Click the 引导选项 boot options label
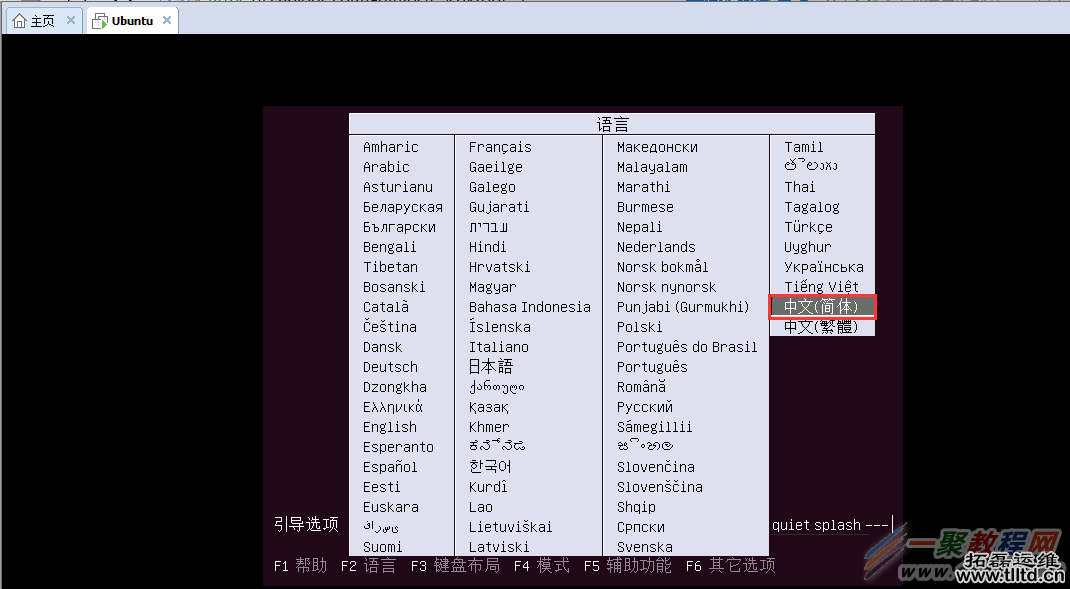 (306, 524)
